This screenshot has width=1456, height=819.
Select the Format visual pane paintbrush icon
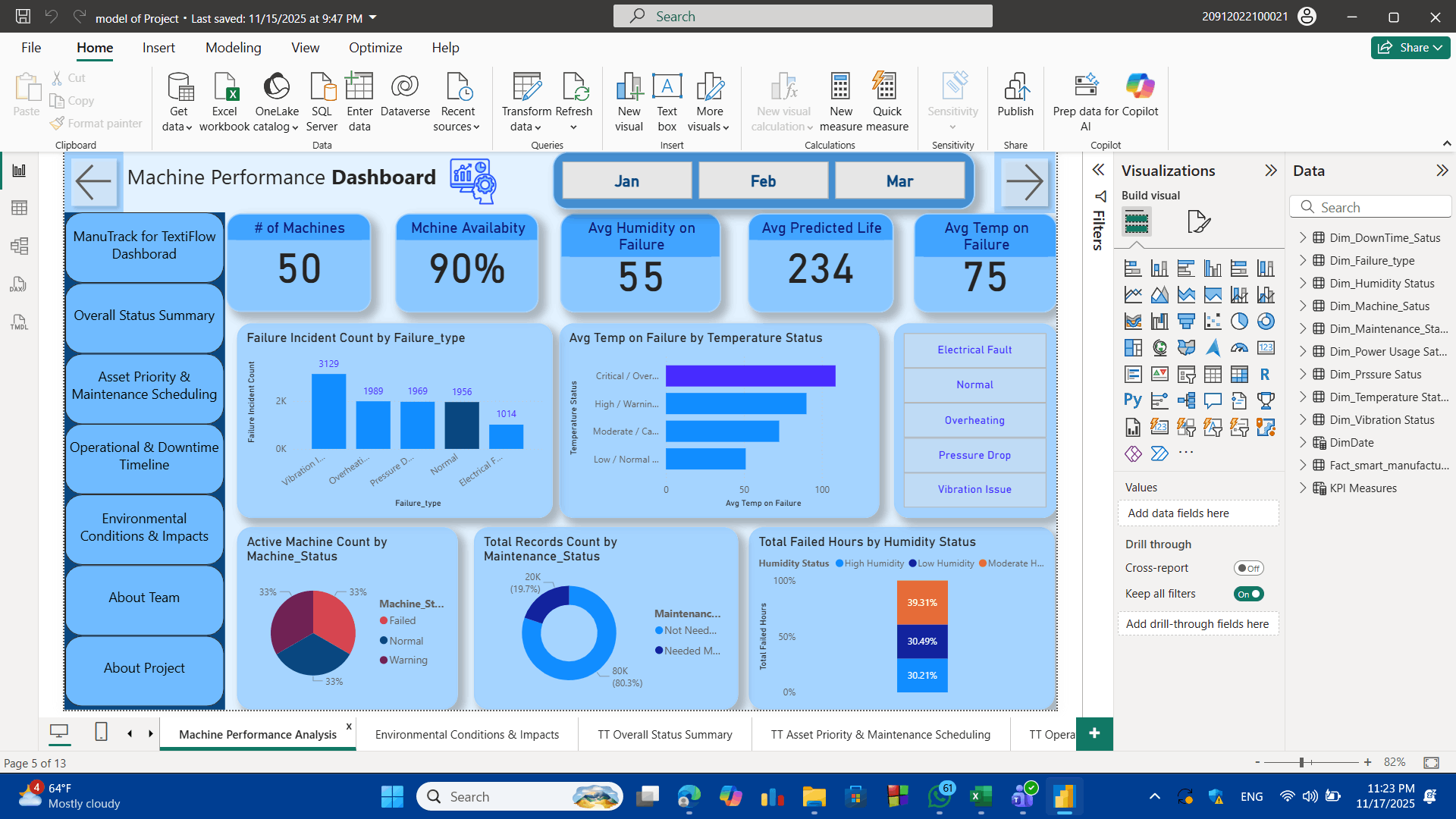click(x=1198, y=221)
